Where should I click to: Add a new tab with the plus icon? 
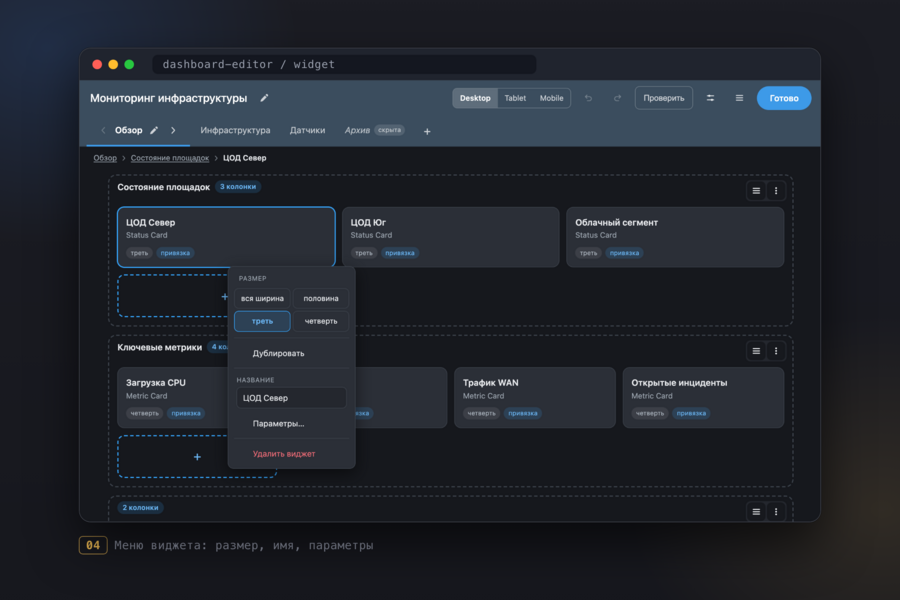[427, 131]
